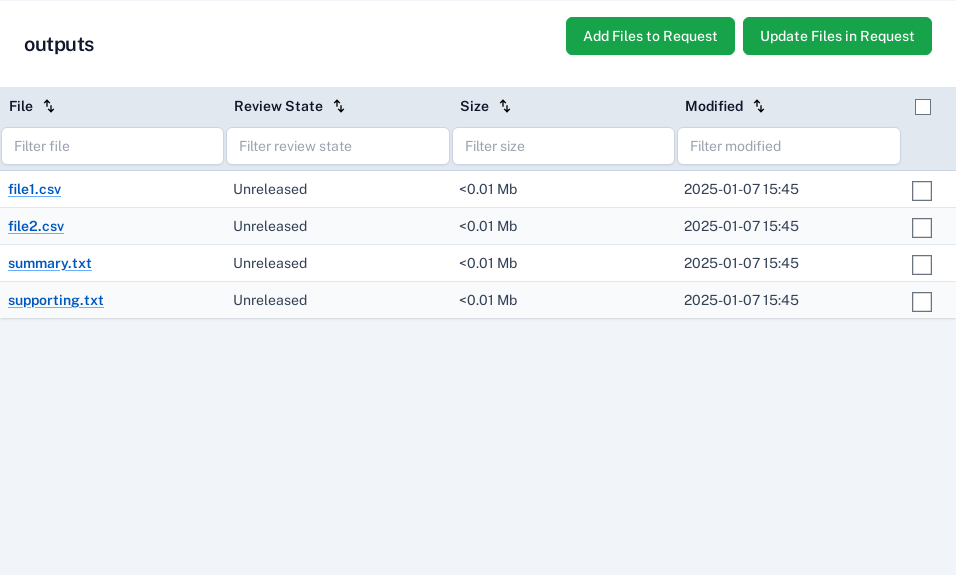The height and width of the screenshot is (575, 956).
Task: Sort by Modified arrows icon
Action: pos(758,106)
